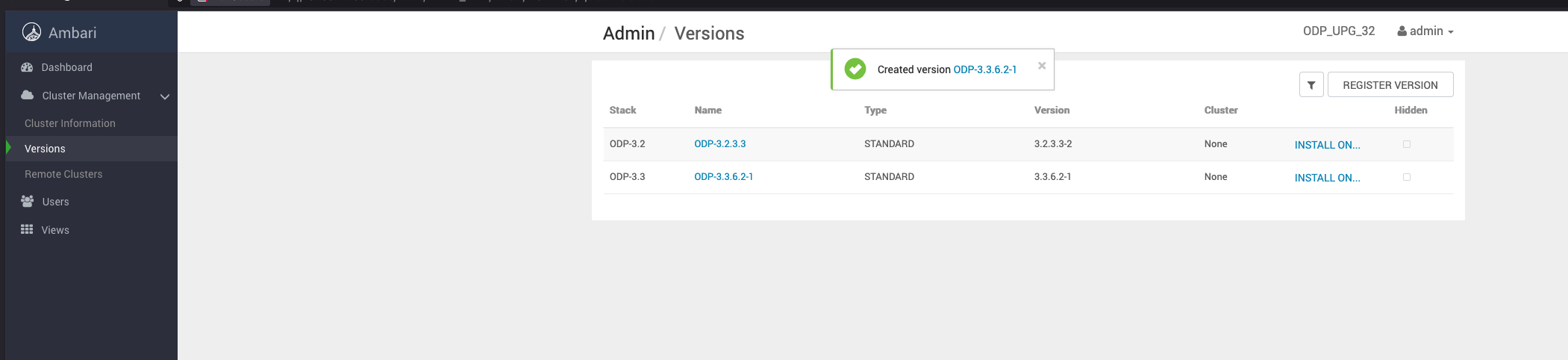Click version value 3.3.6.2-1
This screenshot has width=1568, height=360.
tap(1052, 177)
